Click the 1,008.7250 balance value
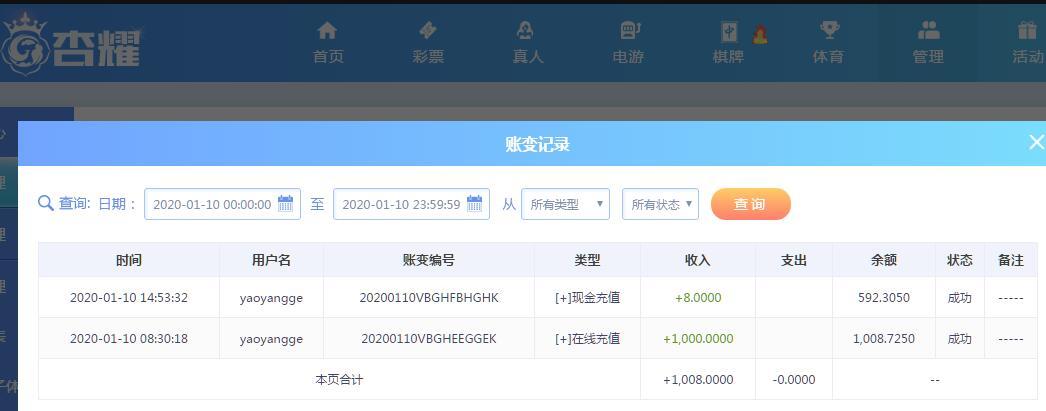This screenshot has height=411, width=1046. click(x=884, y=339)
